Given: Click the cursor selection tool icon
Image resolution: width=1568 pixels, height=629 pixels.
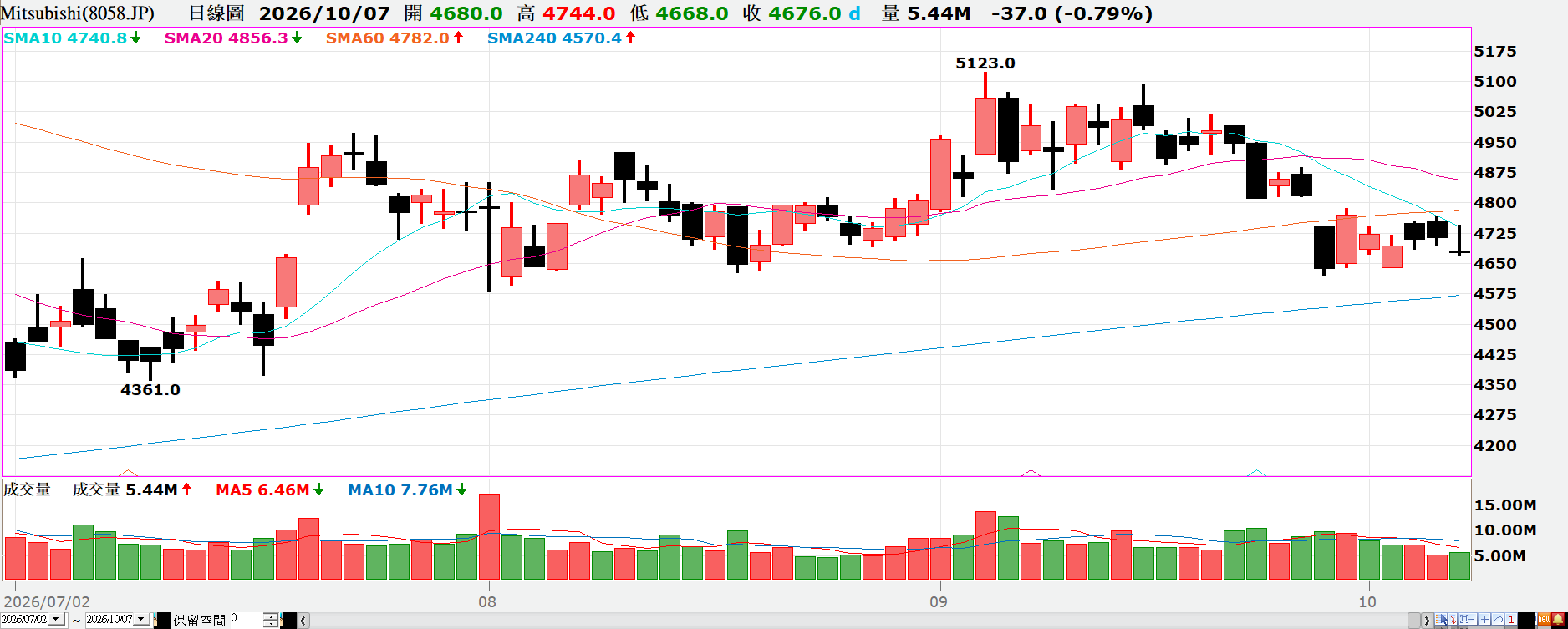Looking at the screenshot, I should [1441, 619].
